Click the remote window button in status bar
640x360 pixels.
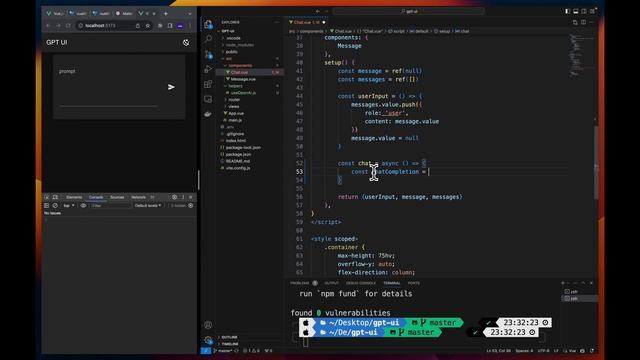206,351
